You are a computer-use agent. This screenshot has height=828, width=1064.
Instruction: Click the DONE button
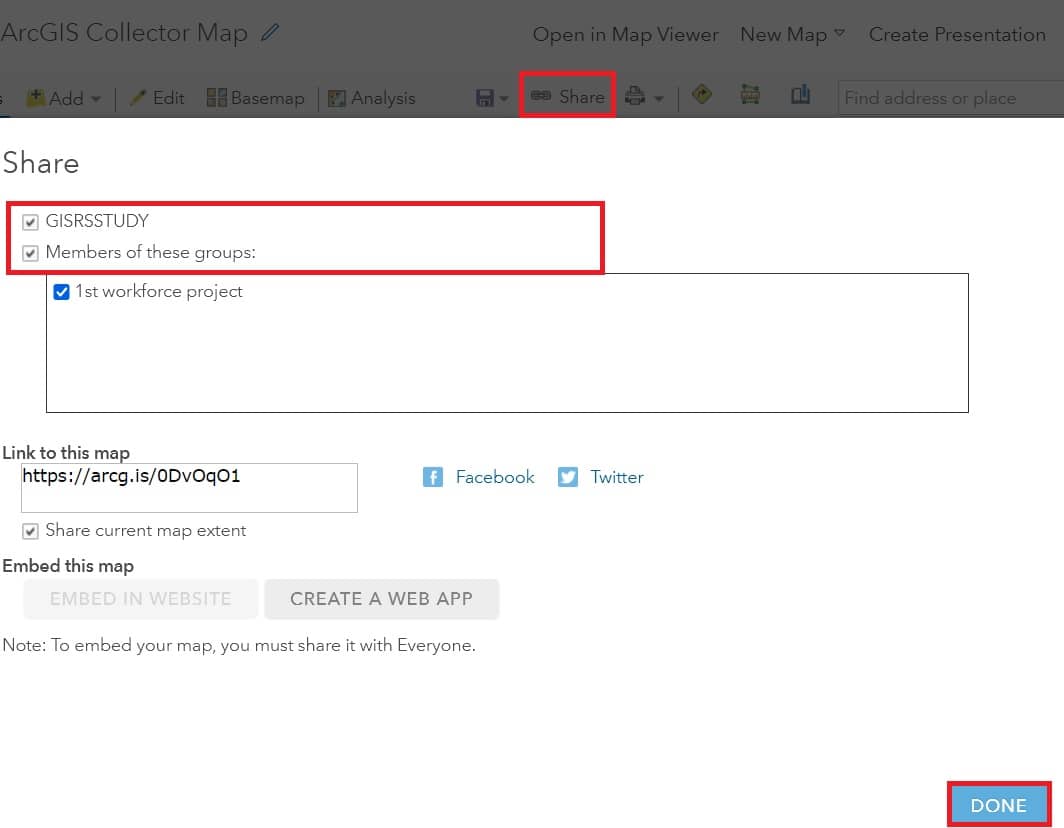[998, 804]
